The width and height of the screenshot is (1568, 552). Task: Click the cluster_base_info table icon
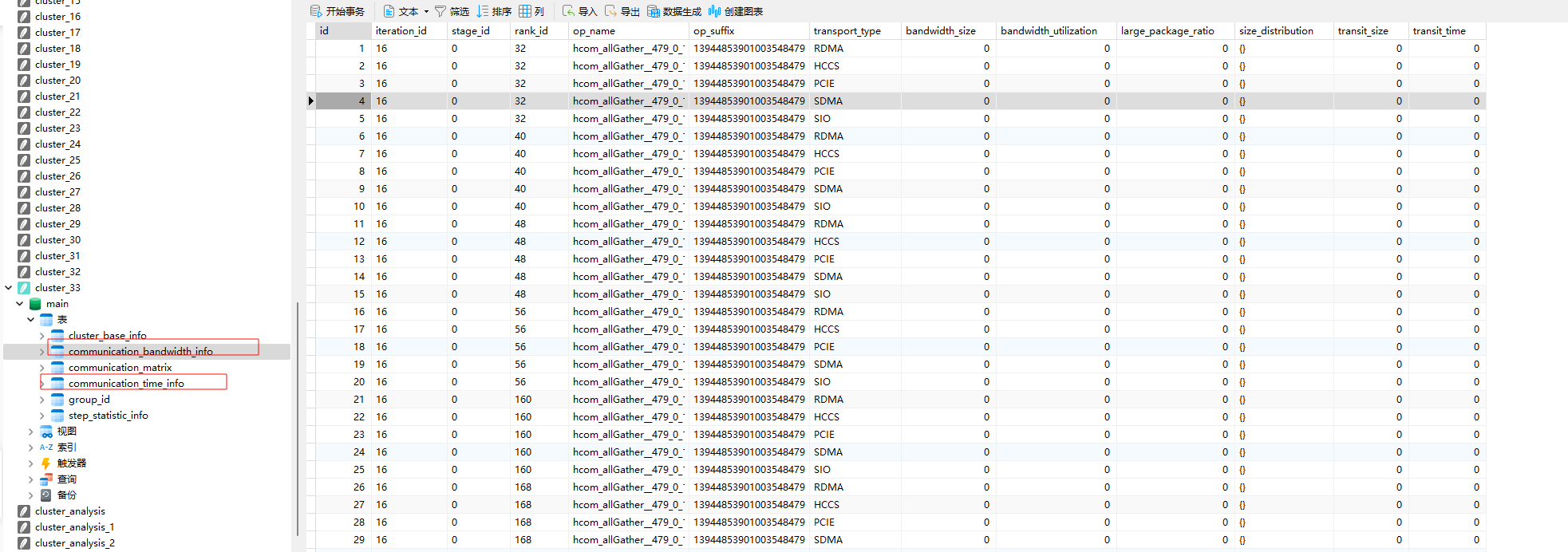point(57,336)
